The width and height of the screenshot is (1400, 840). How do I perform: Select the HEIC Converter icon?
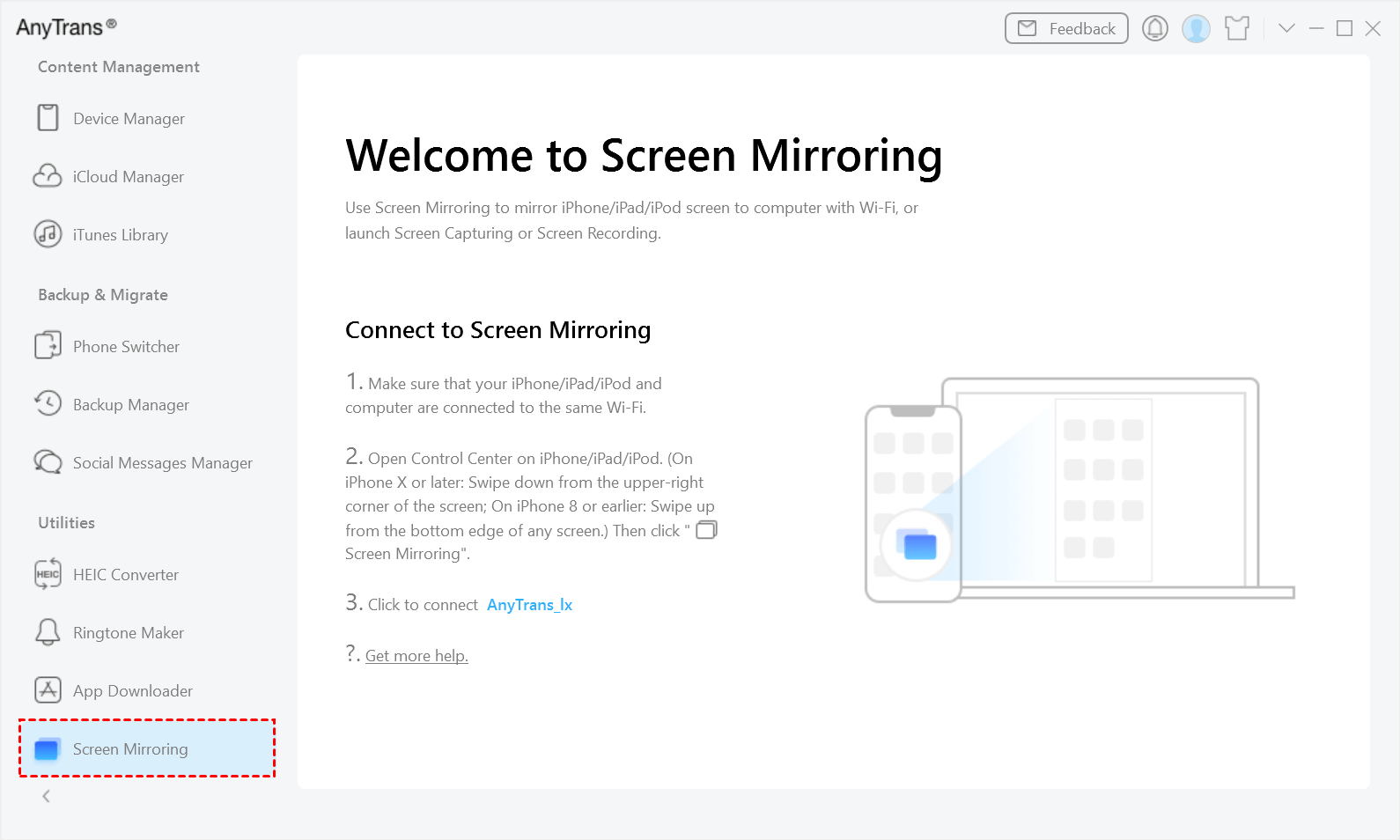[48, 574]
